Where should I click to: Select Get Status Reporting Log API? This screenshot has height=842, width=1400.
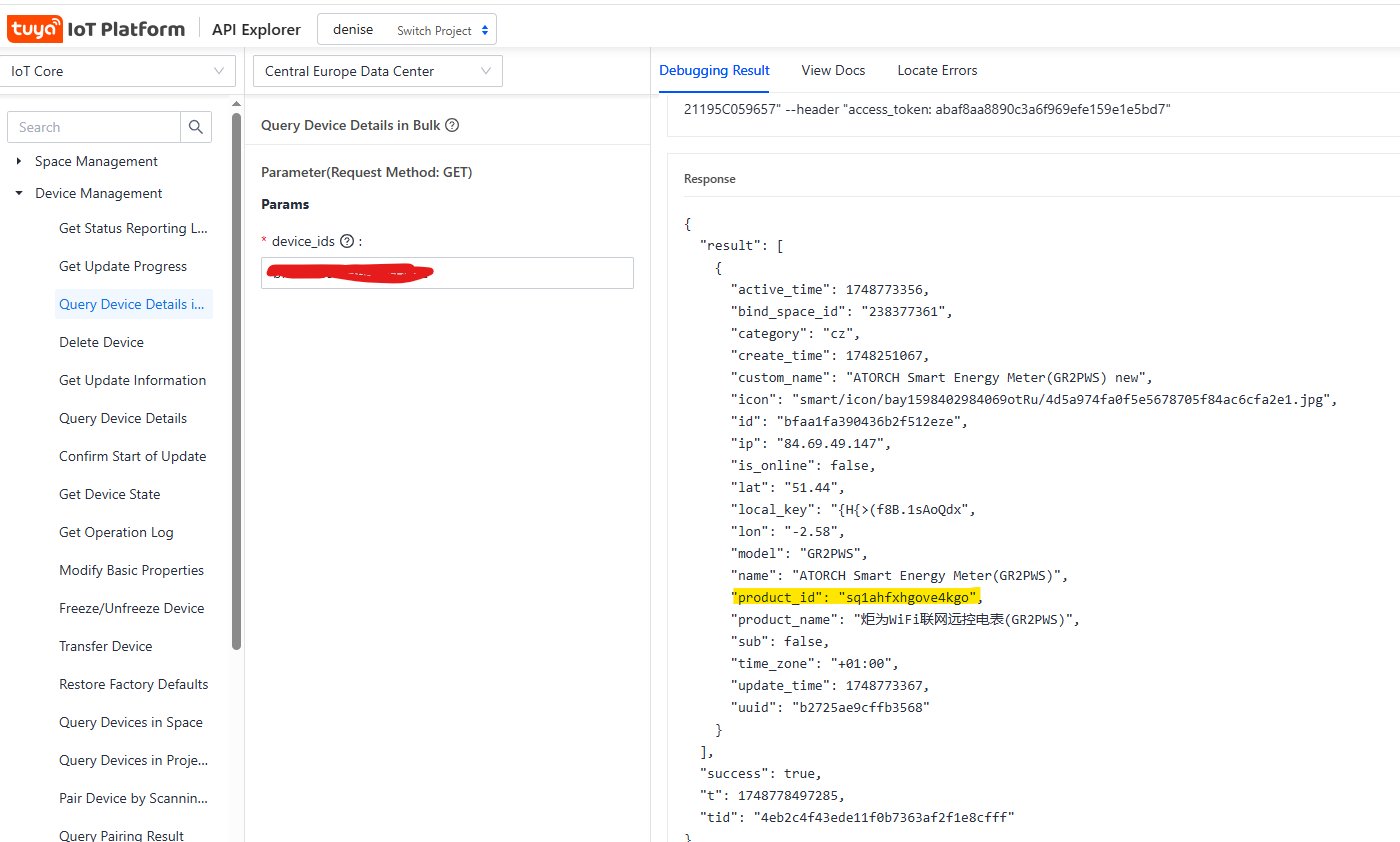tap(133, 228)
